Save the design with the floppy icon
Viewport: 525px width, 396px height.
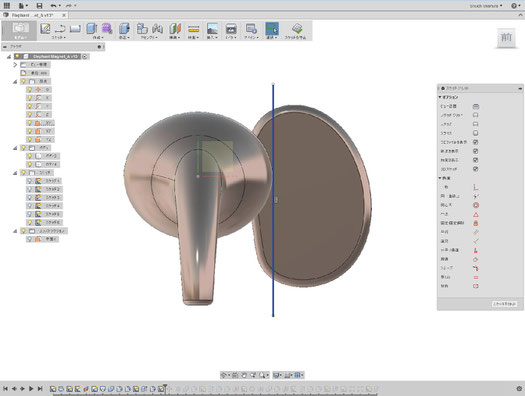(40, 5)
